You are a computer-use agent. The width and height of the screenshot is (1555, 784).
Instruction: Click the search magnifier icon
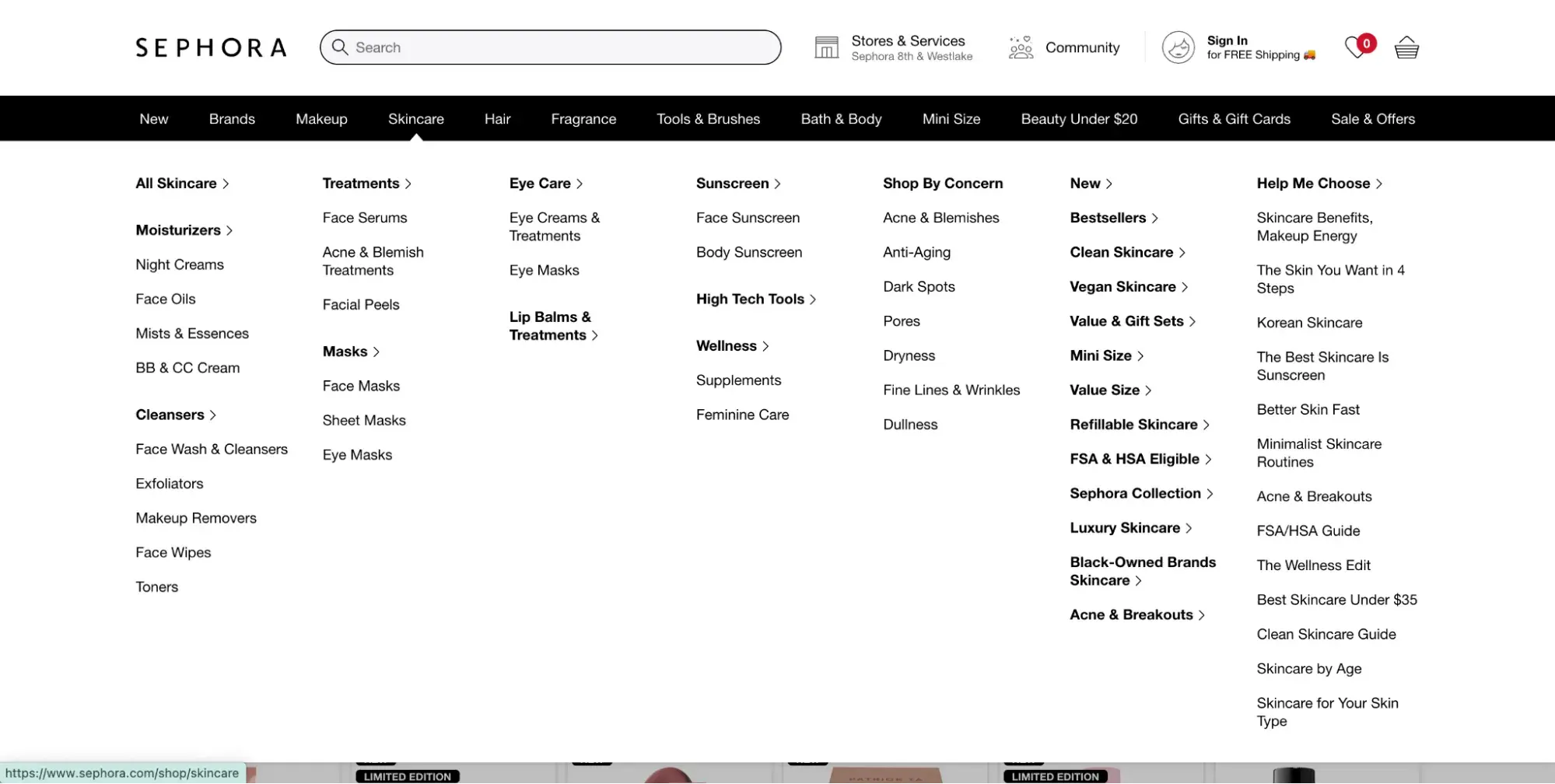click(x=340, y=47)
